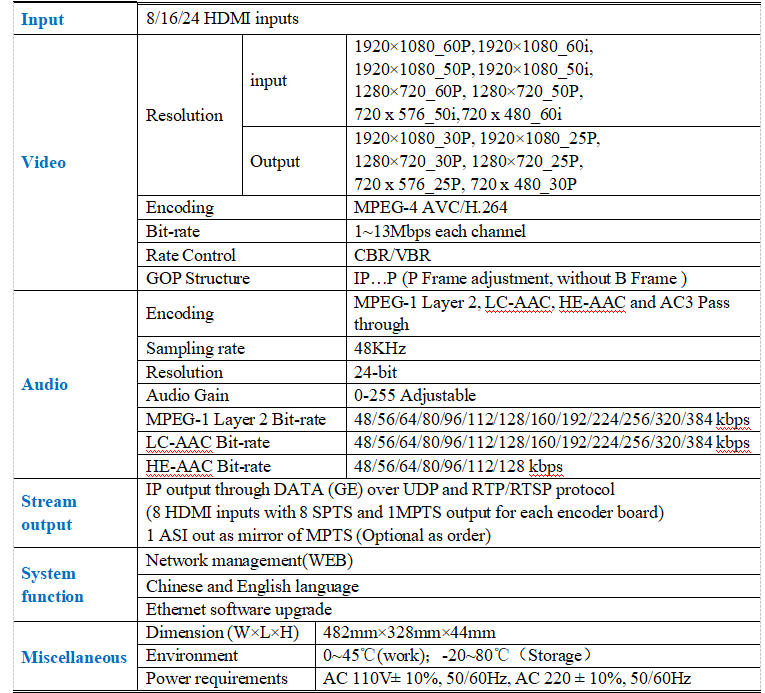Click the LC-AAC Bit-rate label
Screen dimensions: 765x693
[208, 442]
